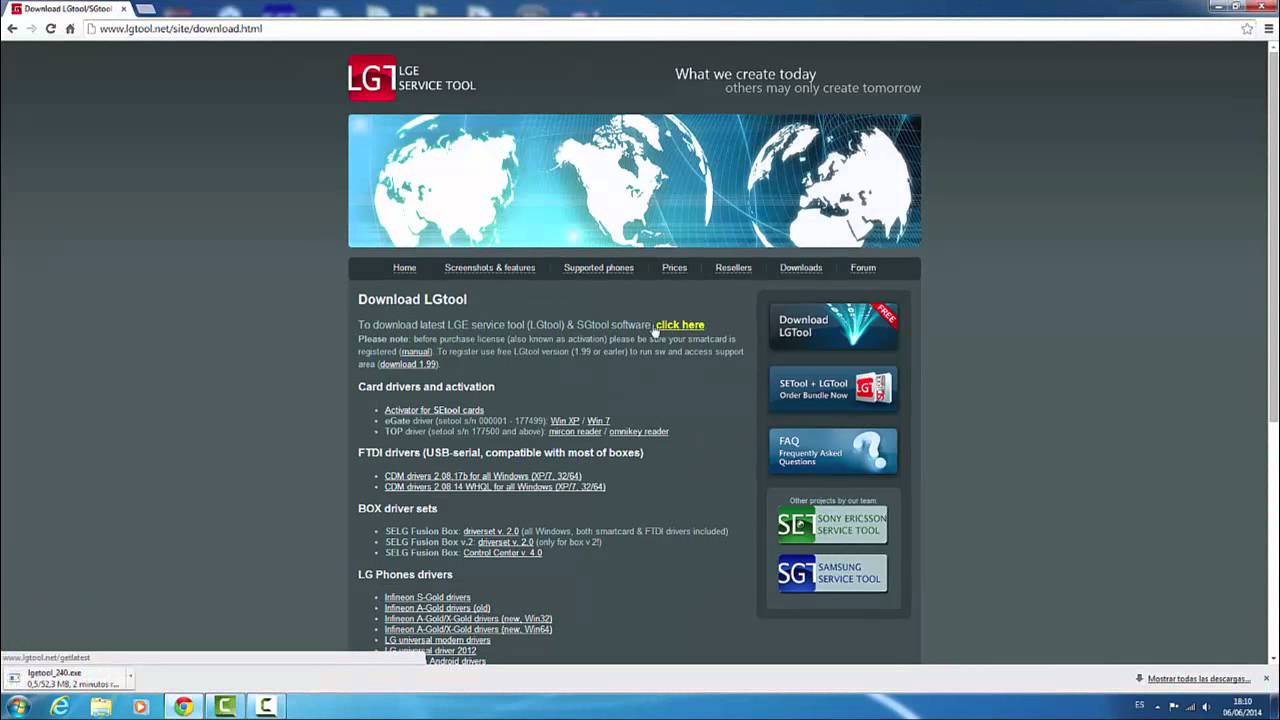Image resolution: width=1280 pixels, height=720 pixels.
Task: Open Infineon A-Gold drivers (old) link
Action: coord(437,608)
